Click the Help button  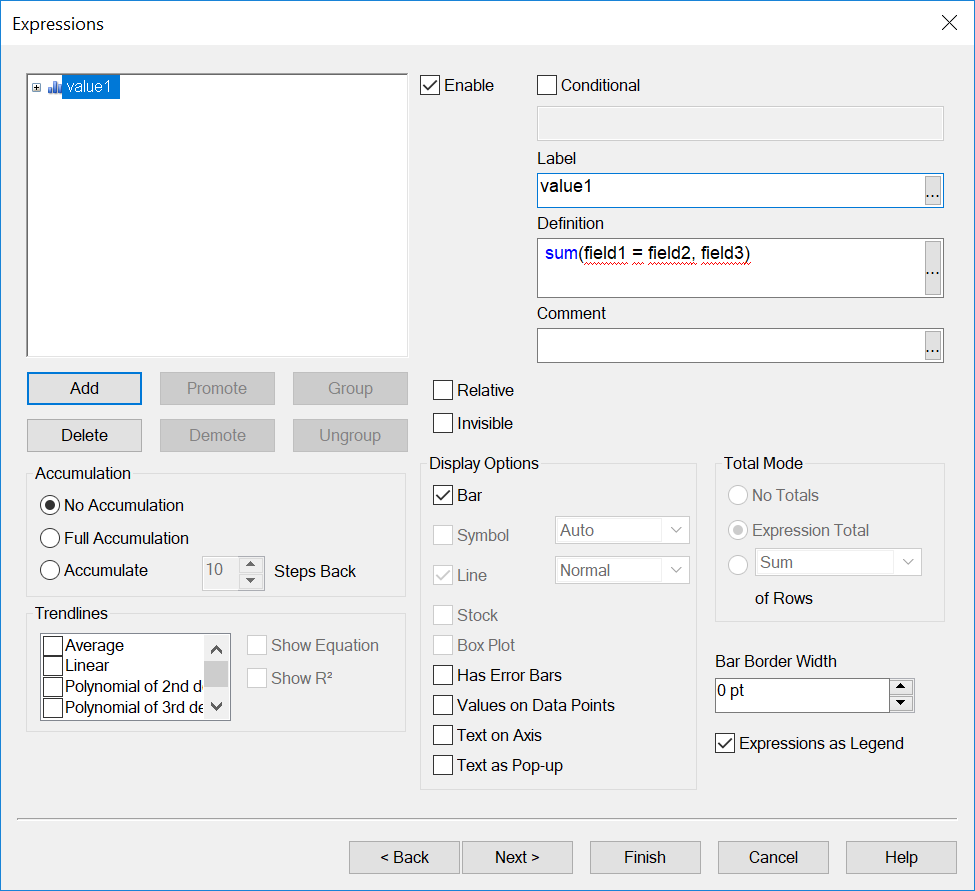point(902,857)
